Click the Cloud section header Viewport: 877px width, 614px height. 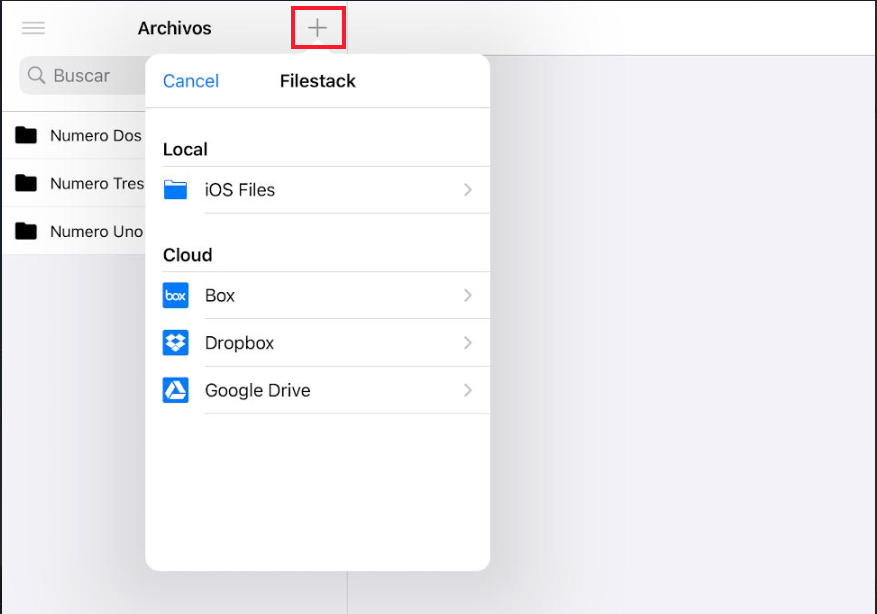pyautogui.click(x=187, y=255)
